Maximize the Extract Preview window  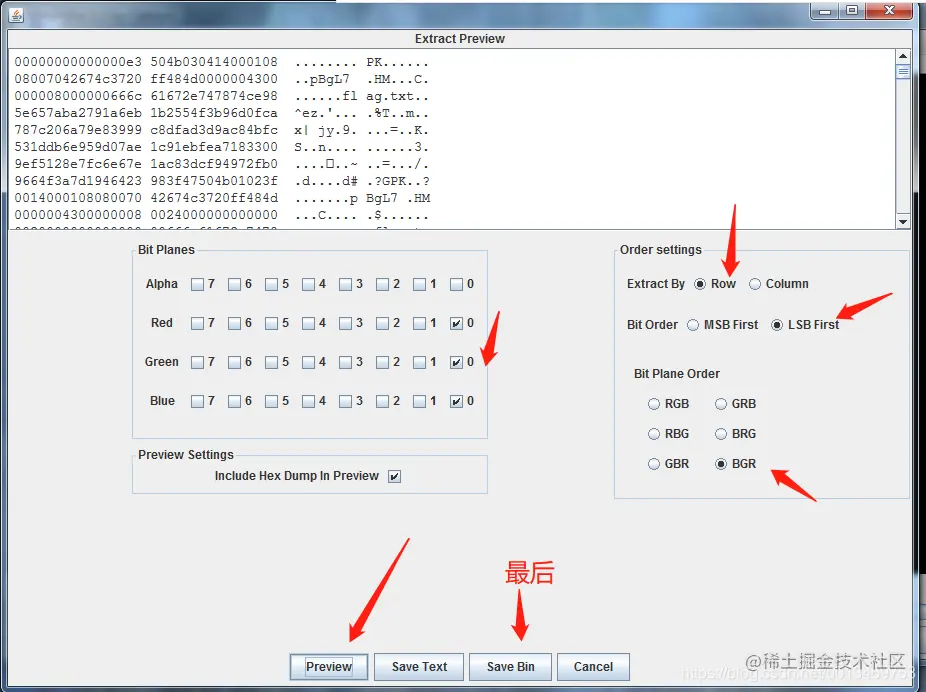pyautogui.click(x=852, y=11)
